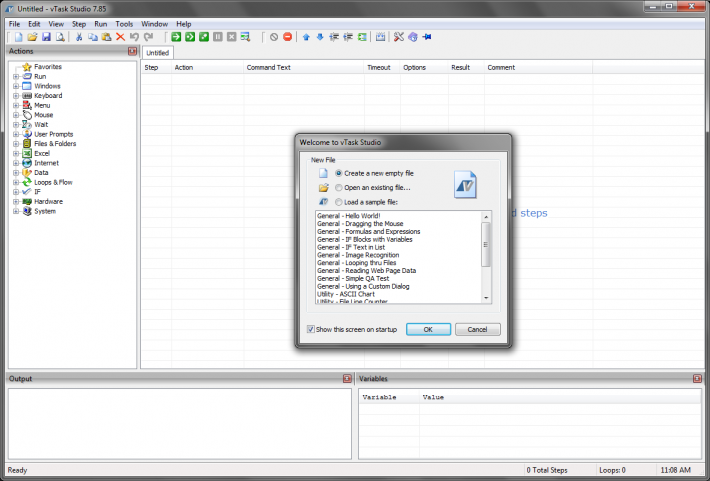Expand the Loops & Flow category
The width and height of the screenshot is (710, 481).
point(16,182)
